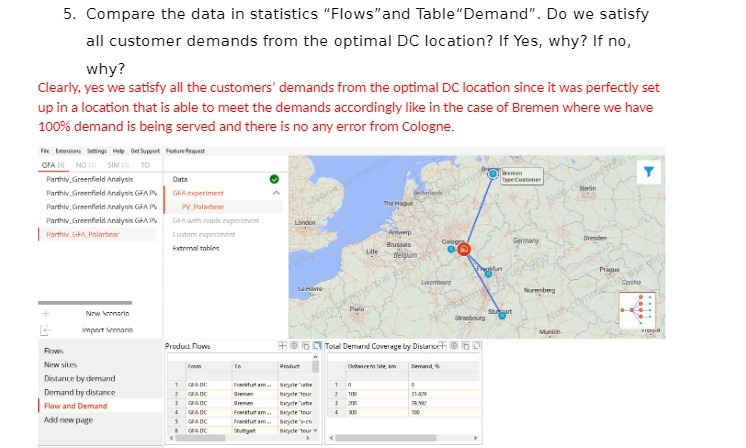This screenshot has width=746, height=448.
Task: Select the Parthiv_GFA_Polarbear scenario
Action: coord(82,234)
